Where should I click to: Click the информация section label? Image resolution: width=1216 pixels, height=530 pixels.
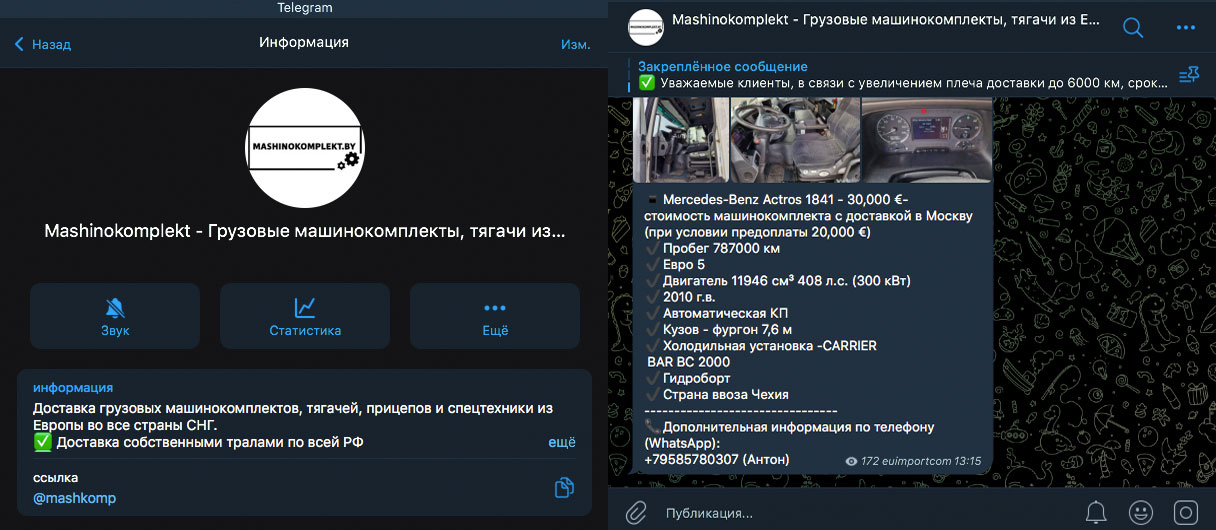click(73, 387)
